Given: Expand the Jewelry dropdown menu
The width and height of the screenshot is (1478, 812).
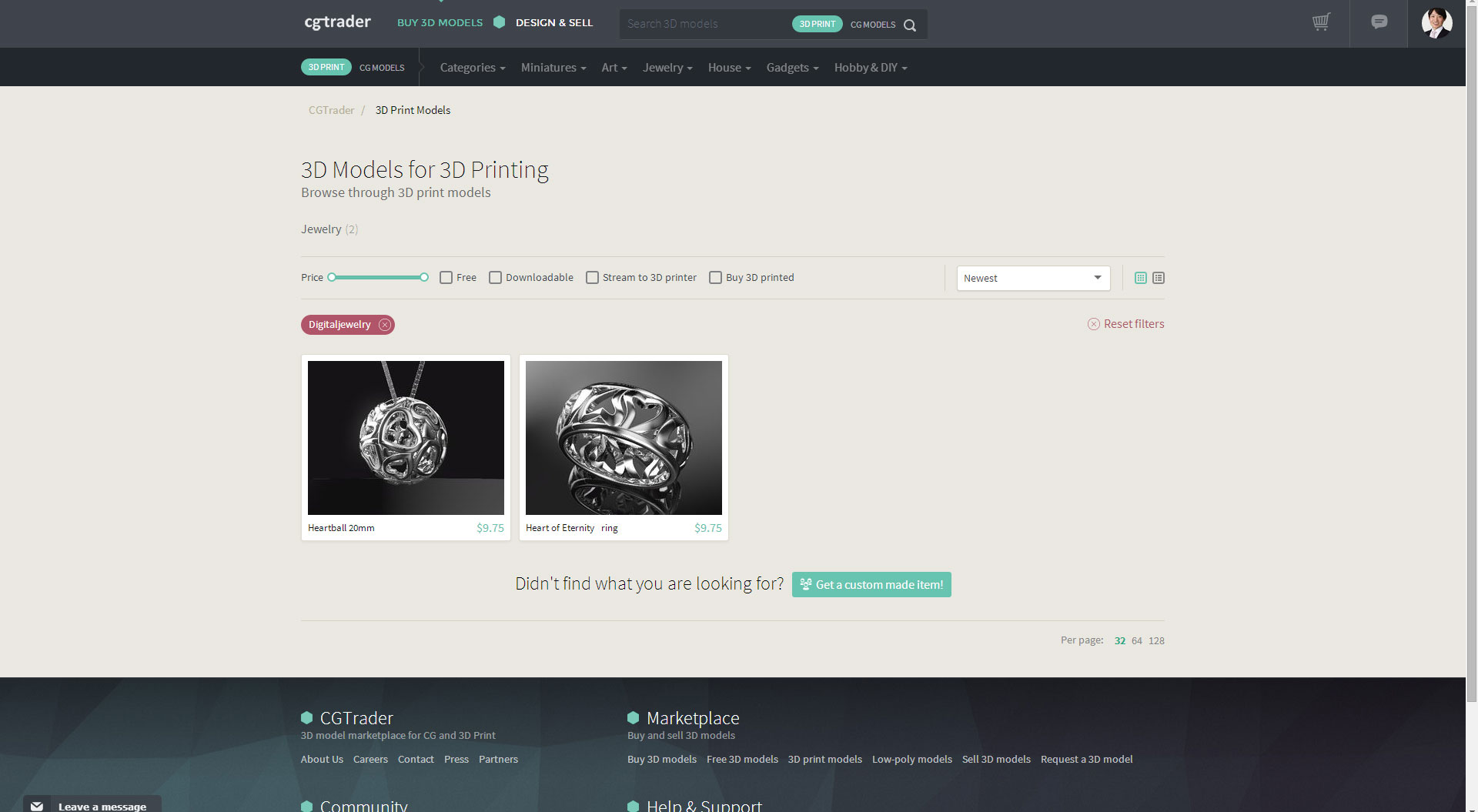Looking at the screenshot, I should (x=667, y=68).
